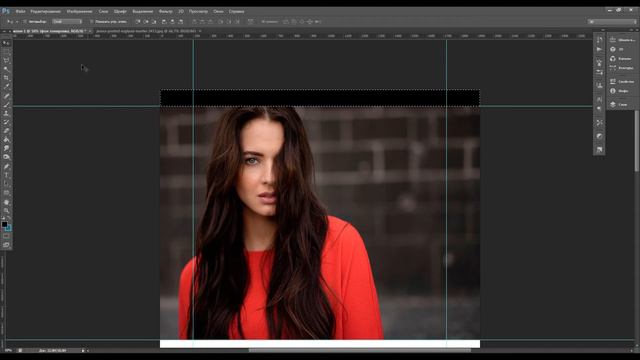Toggle Quick Mask mode icon
Screen dimensions: 640x360
[6, 236]
